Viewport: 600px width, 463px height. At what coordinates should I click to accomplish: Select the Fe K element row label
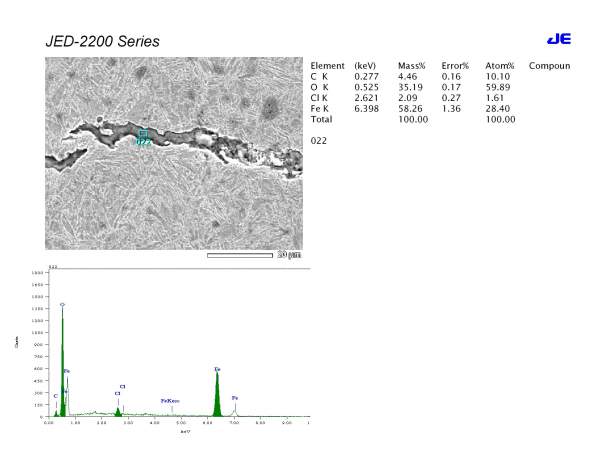[320, 109]
